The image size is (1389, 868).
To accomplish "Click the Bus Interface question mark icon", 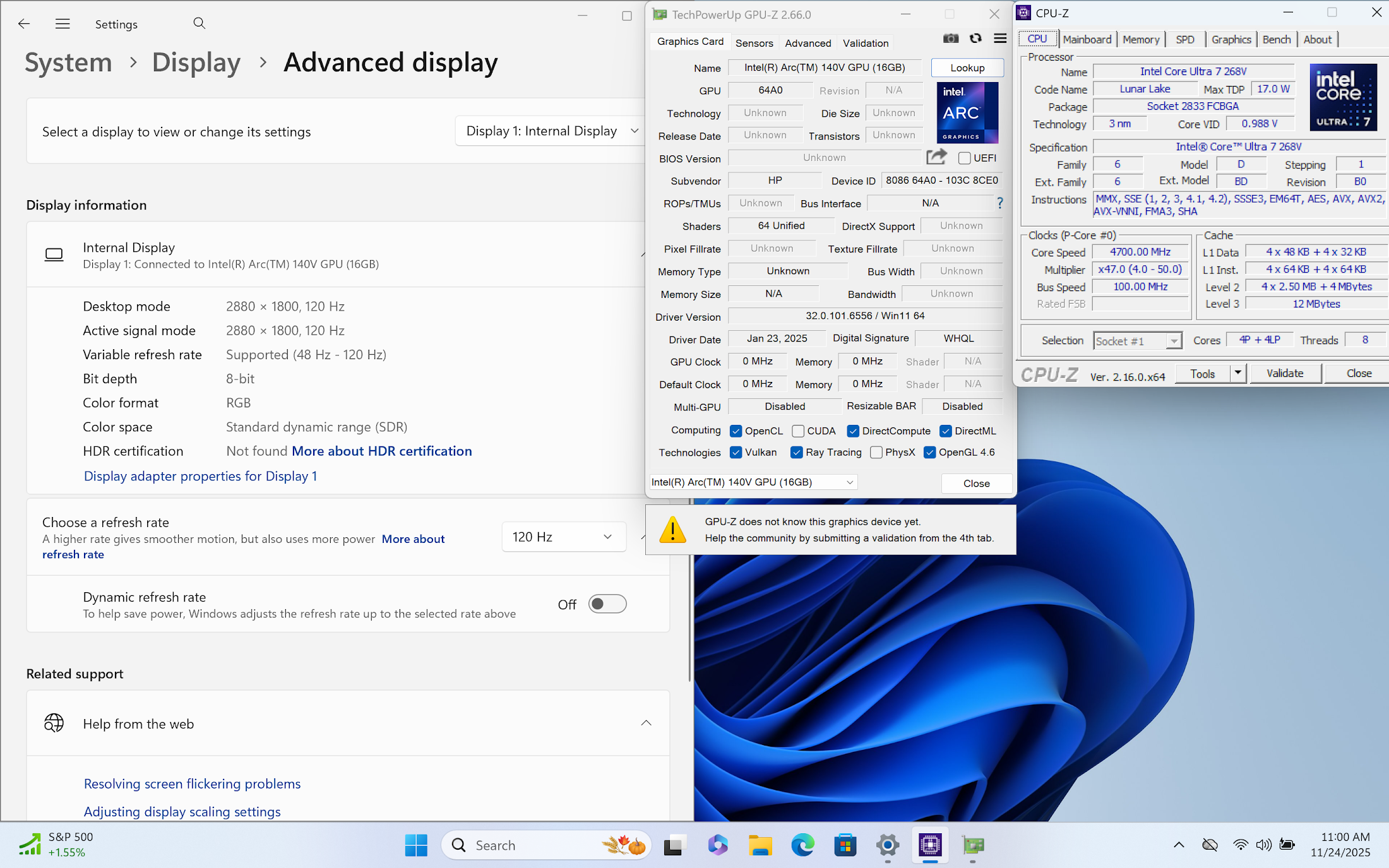I will tap(999, 203).
